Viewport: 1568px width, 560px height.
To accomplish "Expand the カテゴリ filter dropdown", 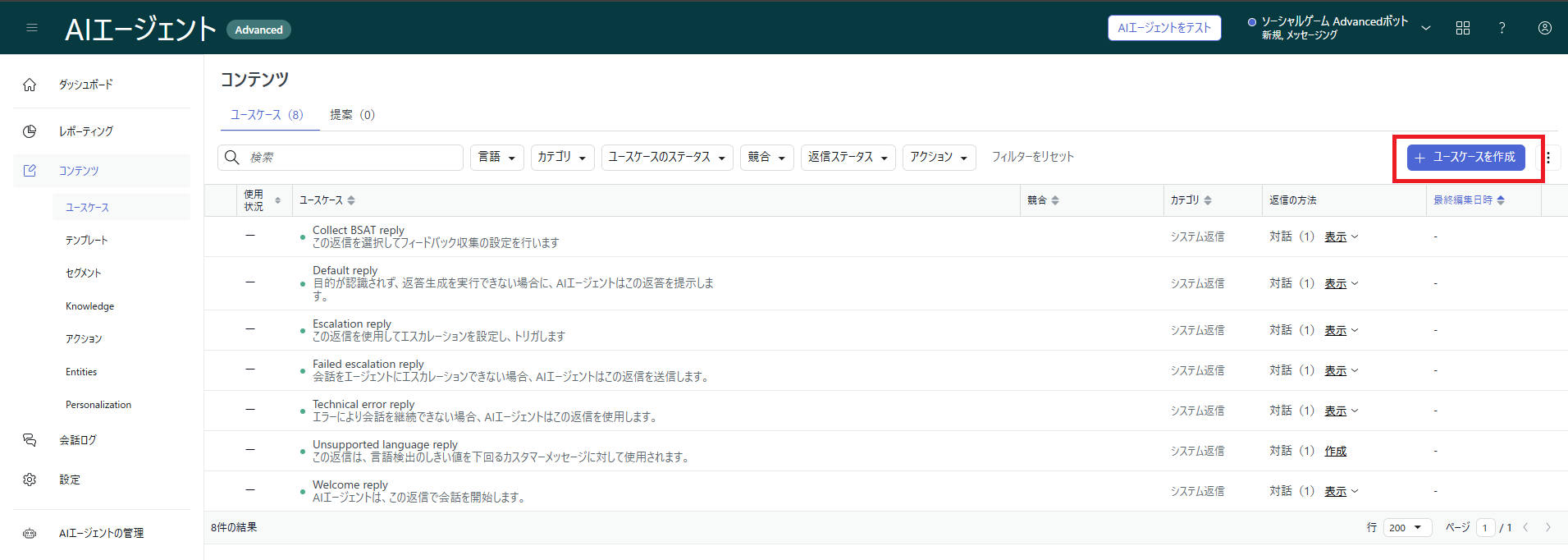I will click(561, 157).
